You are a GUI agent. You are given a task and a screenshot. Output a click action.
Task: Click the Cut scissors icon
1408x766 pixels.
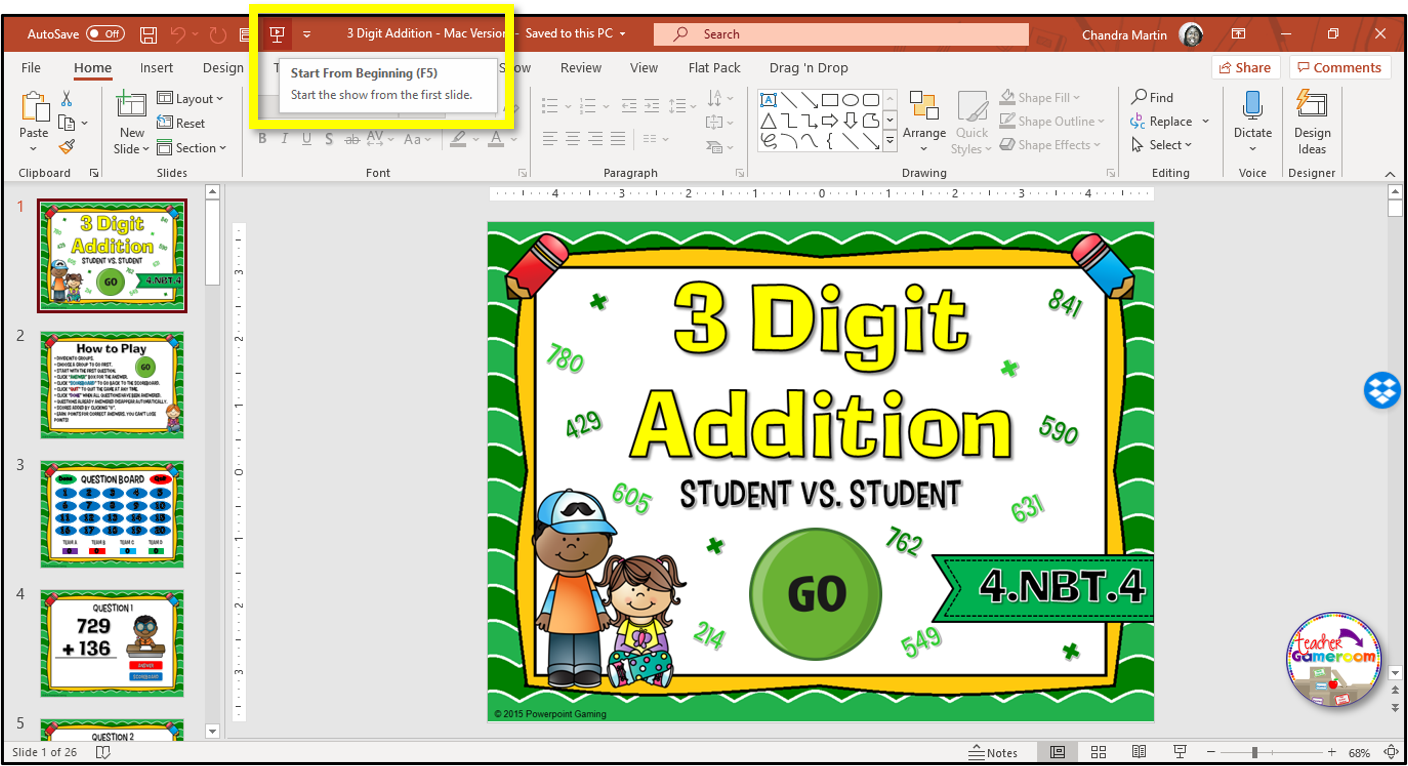(66, 98)
